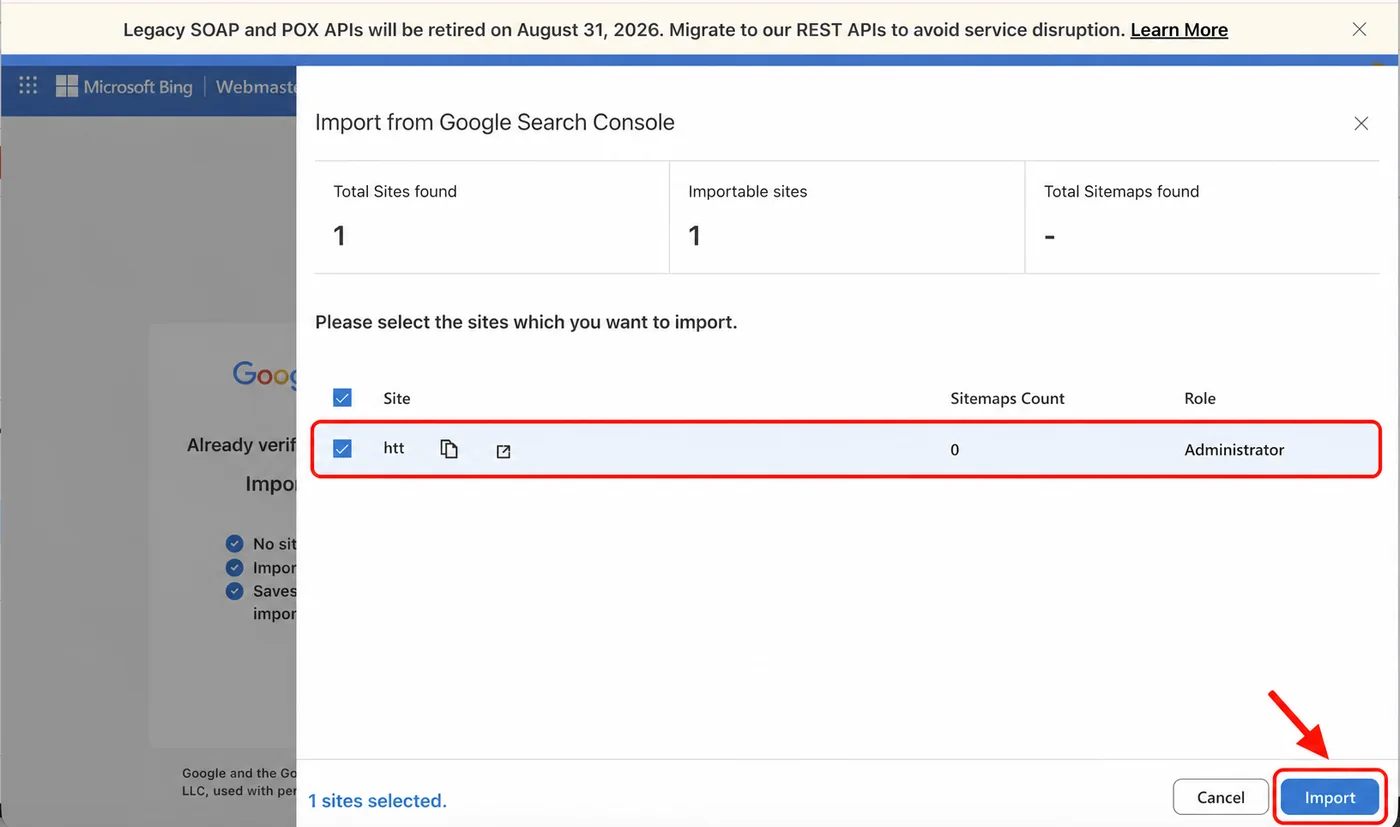Click the htt site URL text
1400x827 pixels.
click(394, 448)
